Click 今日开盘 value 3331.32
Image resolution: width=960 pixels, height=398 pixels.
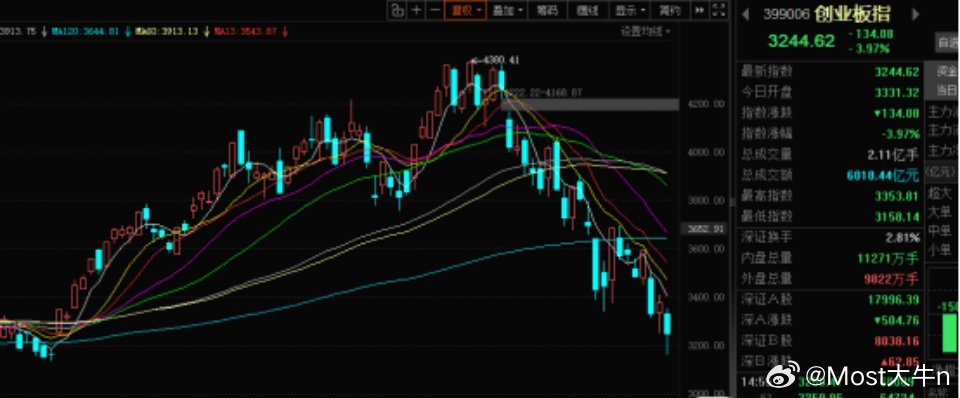(896, 92)
